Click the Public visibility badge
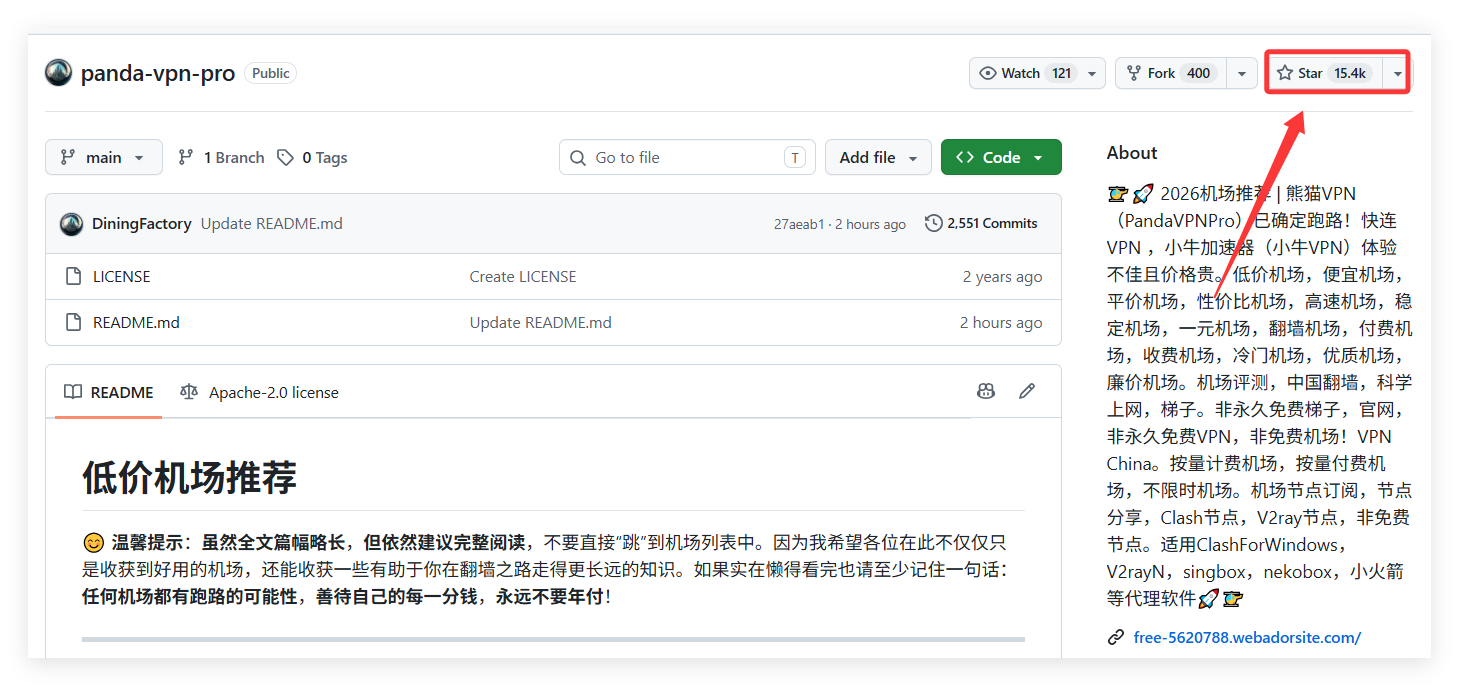The height and width of the screenshot is (686, 1459). coord(270,73)
